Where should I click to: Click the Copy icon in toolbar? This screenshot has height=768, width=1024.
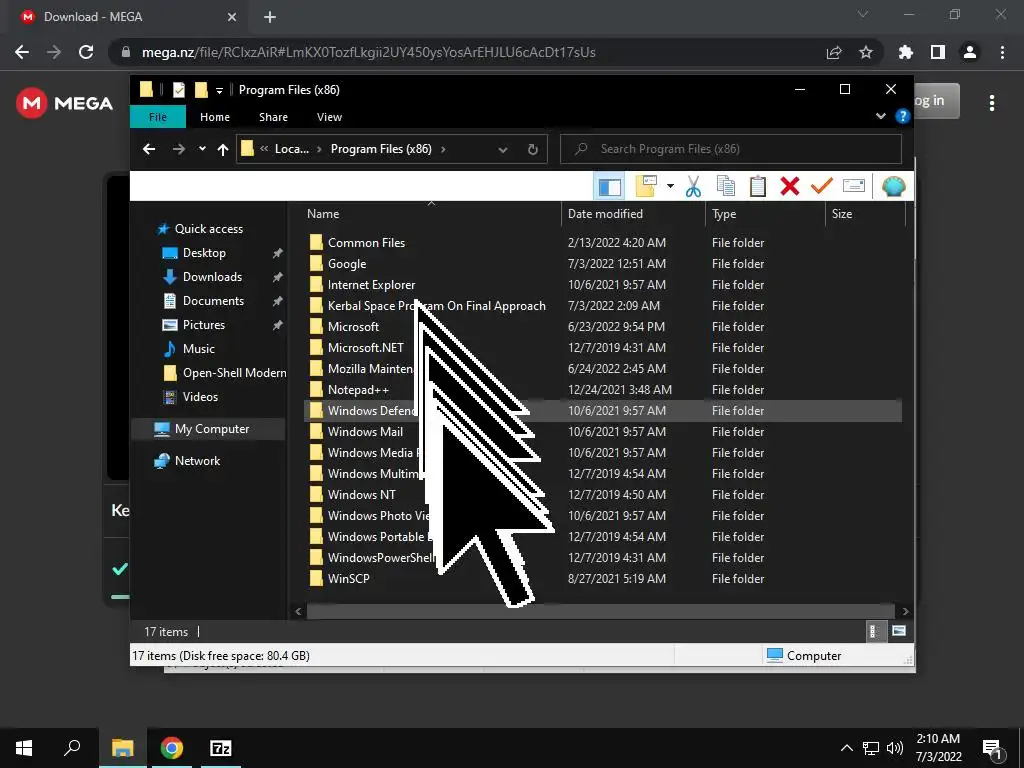coord(726,187)
